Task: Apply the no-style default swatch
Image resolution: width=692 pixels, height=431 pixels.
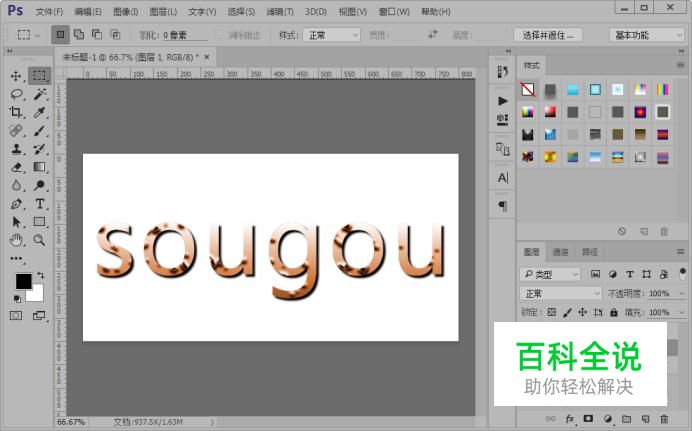Action: point(527,89)
